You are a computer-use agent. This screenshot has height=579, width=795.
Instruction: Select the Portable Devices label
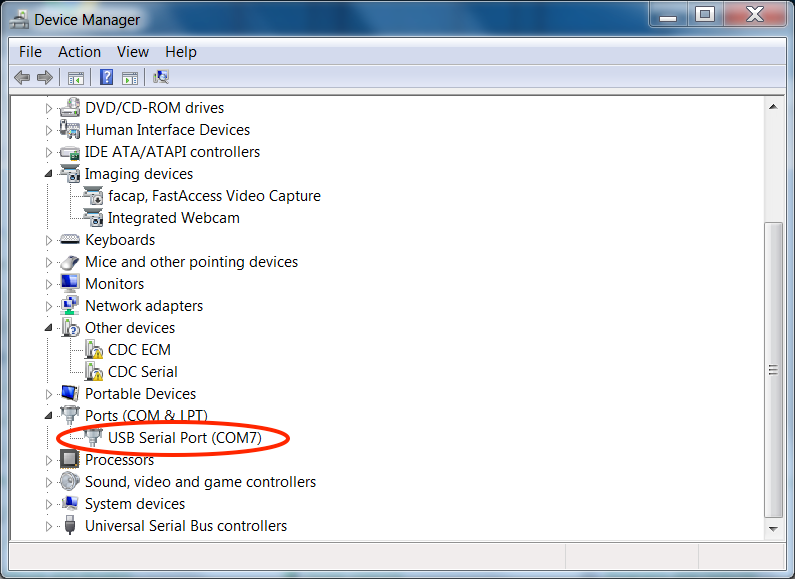(140, 393)
